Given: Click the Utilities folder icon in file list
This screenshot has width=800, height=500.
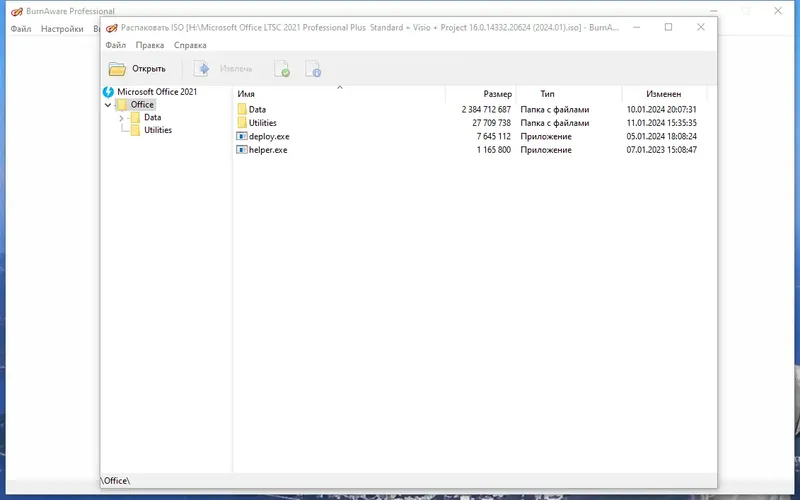Looking at the screenshot, I should point(242,123).
